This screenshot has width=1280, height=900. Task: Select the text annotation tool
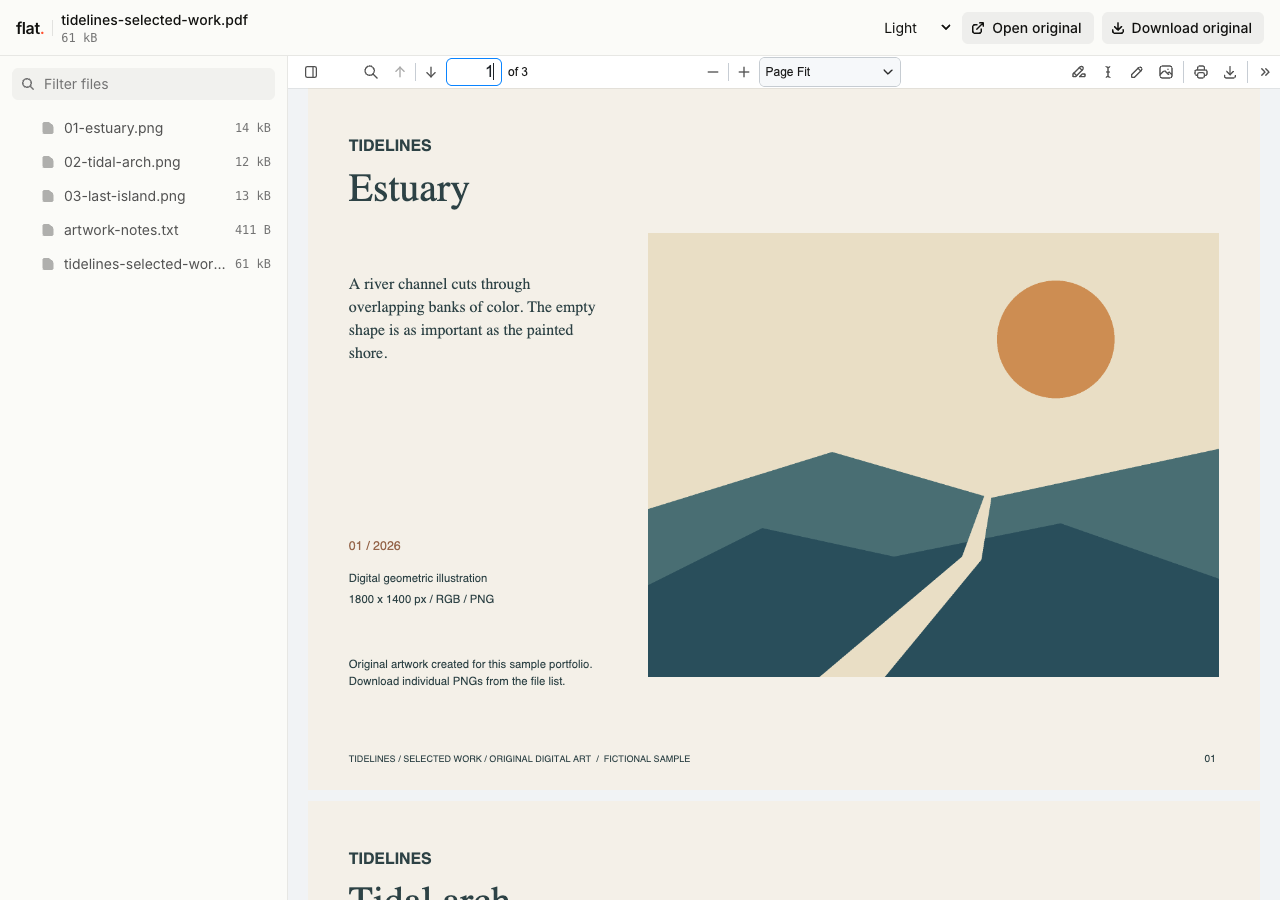(x=1108, y=72)
